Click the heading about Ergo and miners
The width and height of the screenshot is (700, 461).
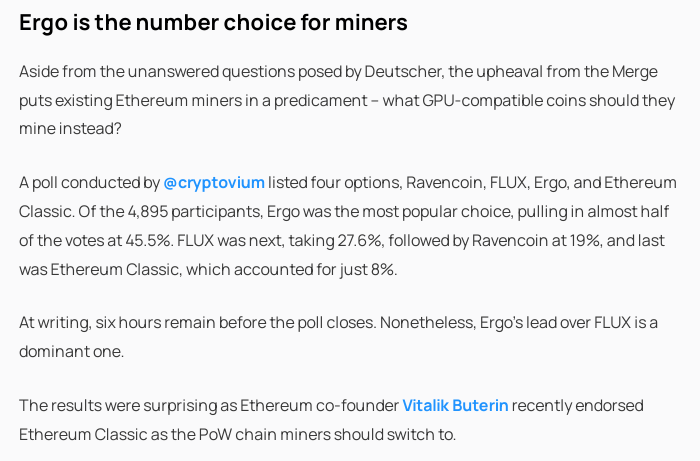point(213,22)
